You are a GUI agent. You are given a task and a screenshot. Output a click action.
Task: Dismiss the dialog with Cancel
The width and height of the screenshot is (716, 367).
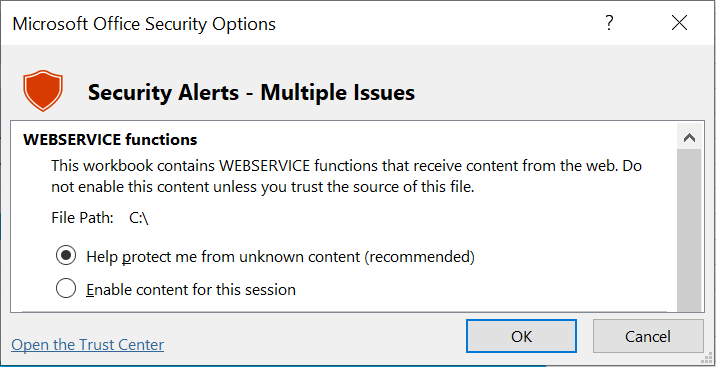click(x=648, y=336)
